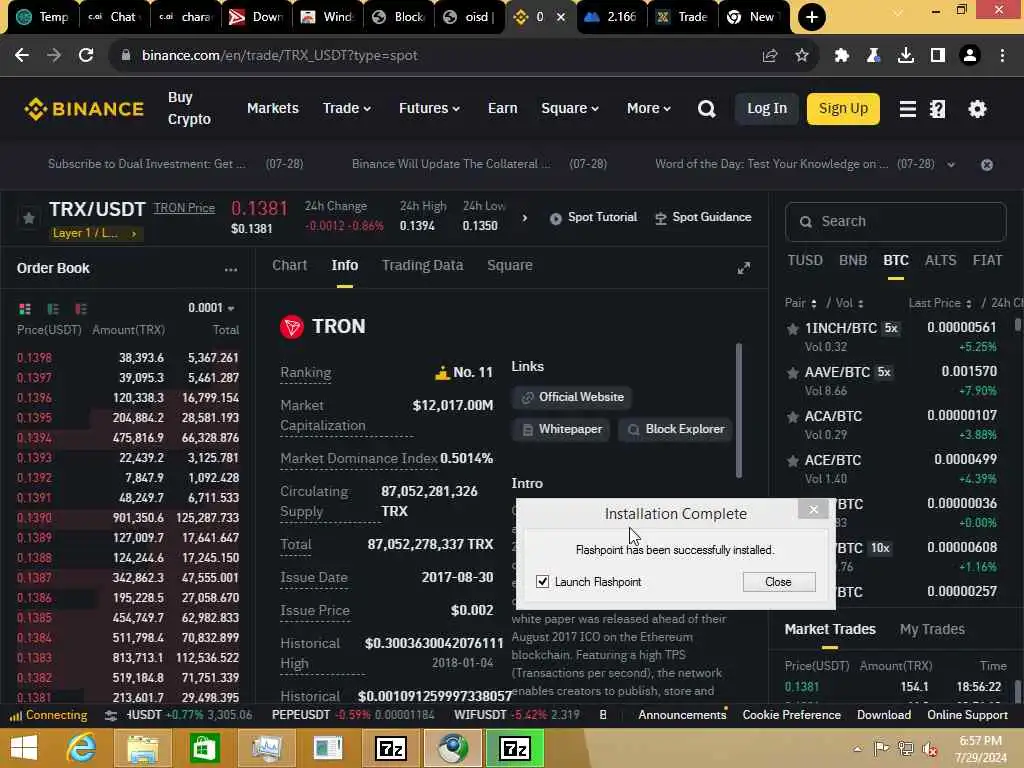Open the Chrome three-dot menu

1002,56
